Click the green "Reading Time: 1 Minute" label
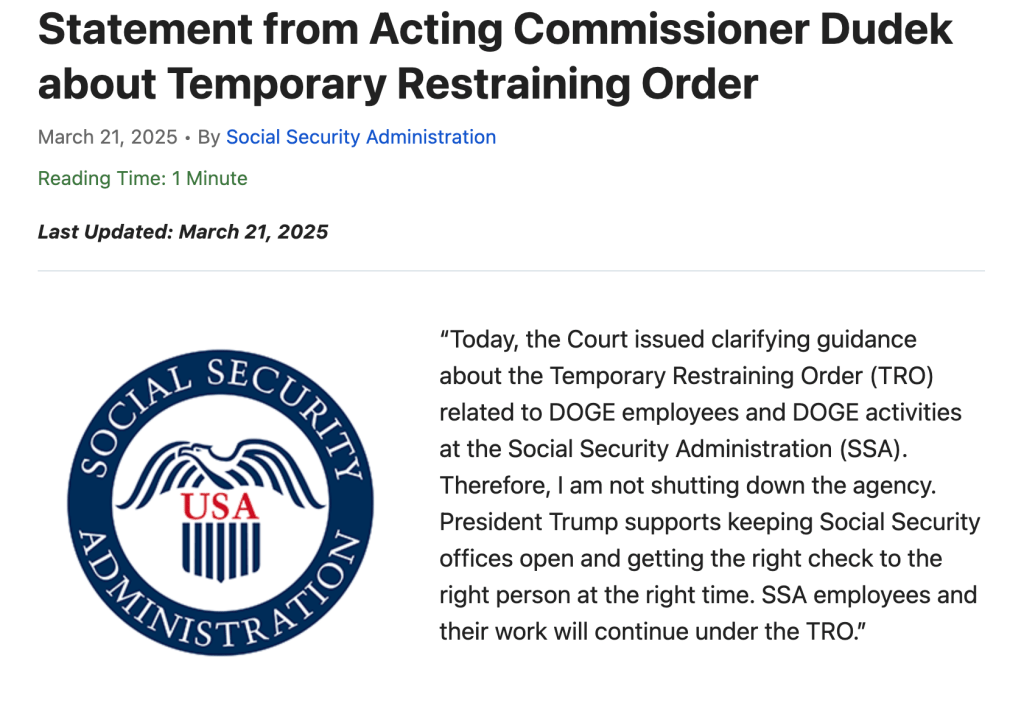Viewport: 1024px width, 717px height. [x=142, y=179]
